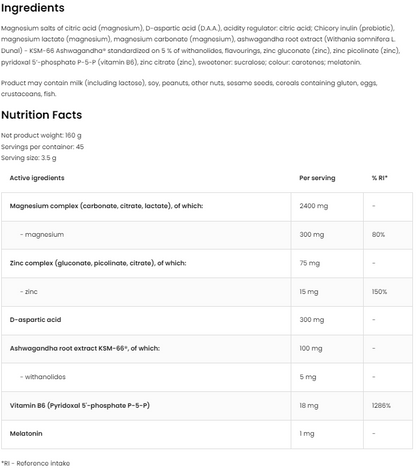
Task: Select the Melatonin row
Action: pos(207,434)
